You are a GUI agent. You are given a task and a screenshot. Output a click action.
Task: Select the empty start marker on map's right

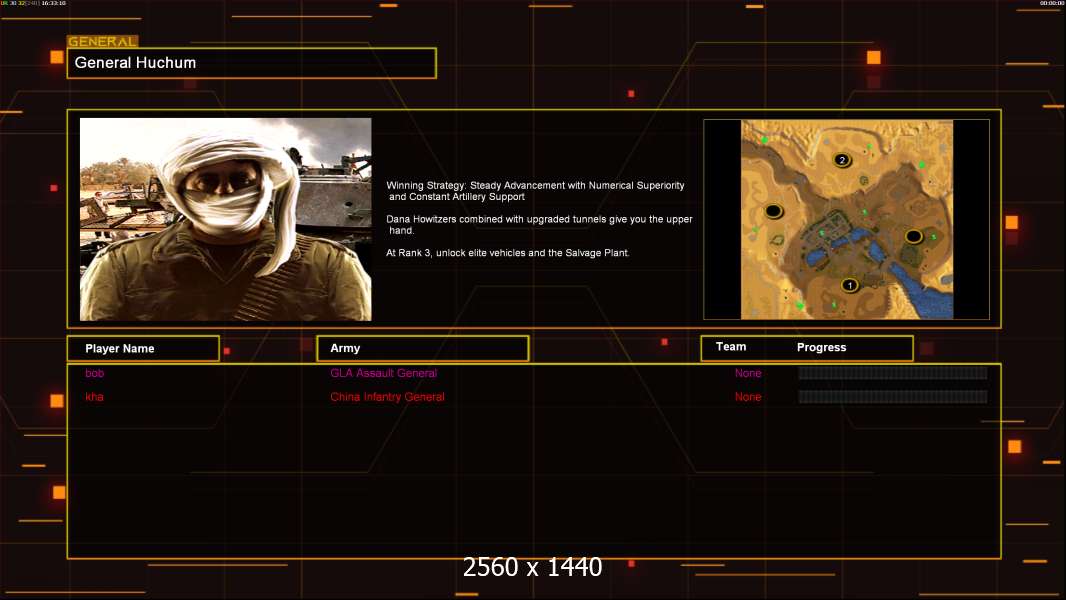click(x=913, y=236)
